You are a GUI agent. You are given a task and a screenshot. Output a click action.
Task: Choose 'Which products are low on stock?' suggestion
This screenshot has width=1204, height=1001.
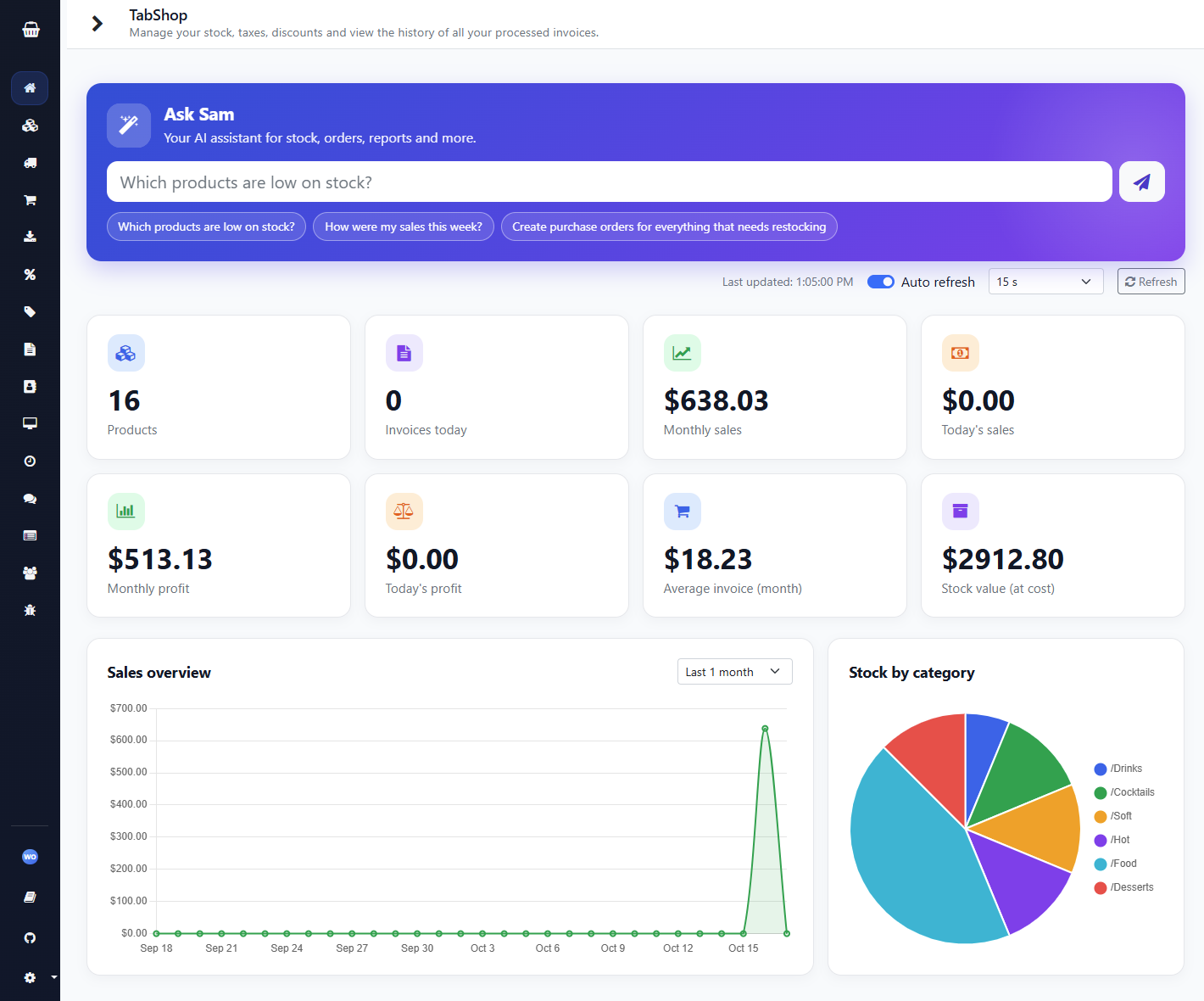[x=206, y=226]
